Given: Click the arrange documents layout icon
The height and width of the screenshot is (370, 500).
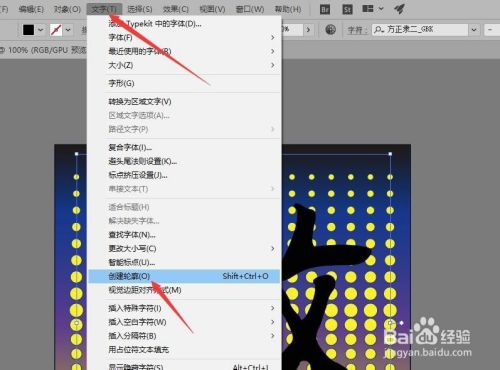Looking at the screenshot, I should coord(368,9).
